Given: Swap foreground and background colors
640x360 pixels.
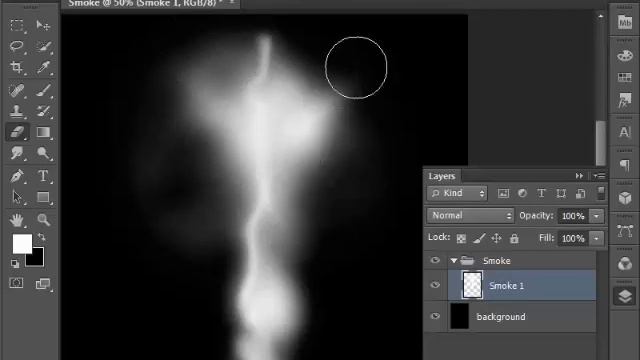Looking at the screenshot, I should point(41,237).
